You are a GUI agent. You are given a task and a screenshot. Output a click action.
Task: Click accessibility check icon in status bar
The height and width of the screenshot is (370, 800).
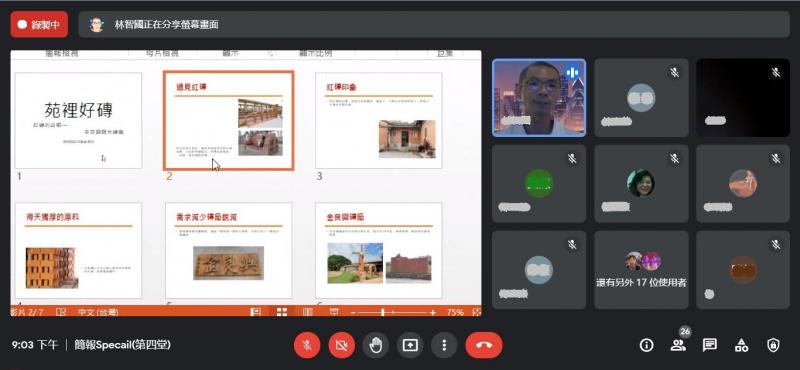[x=61, y=312]
